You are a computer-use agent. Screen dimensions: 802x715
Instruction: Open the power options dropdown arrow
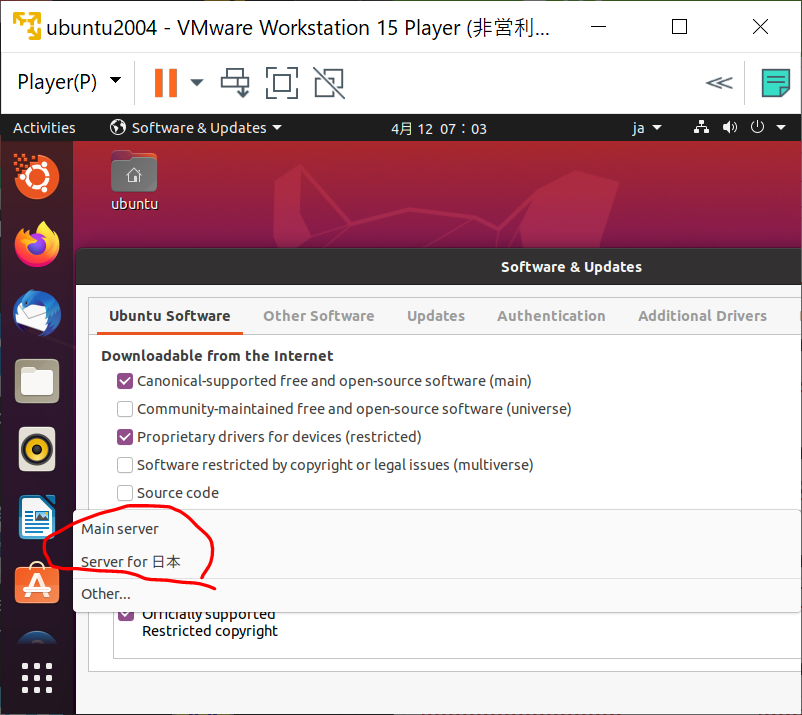(x=197, y=82)
